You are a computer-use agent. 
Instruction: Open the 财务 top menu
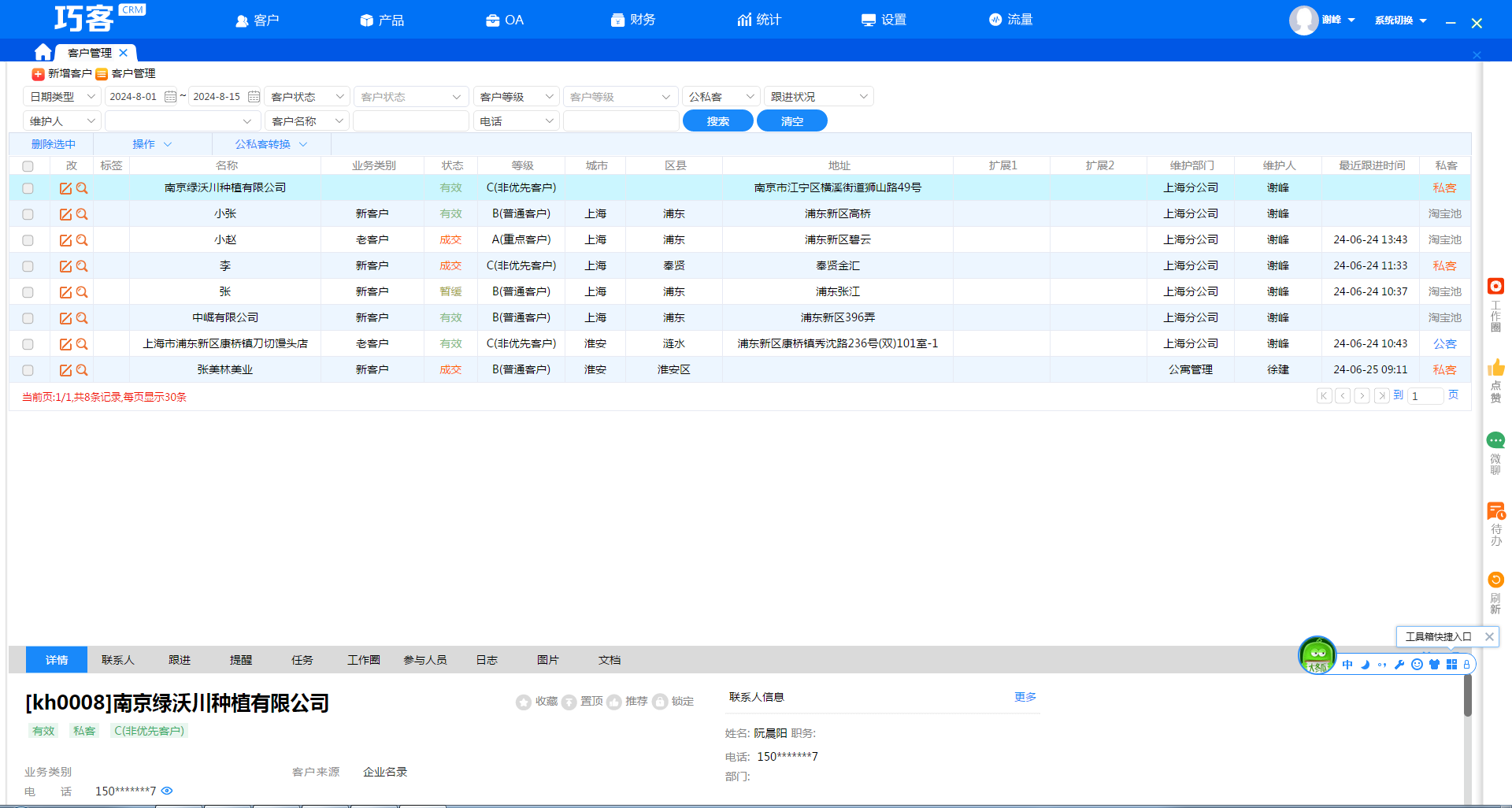pyautogui.click(x=633, y=20)
